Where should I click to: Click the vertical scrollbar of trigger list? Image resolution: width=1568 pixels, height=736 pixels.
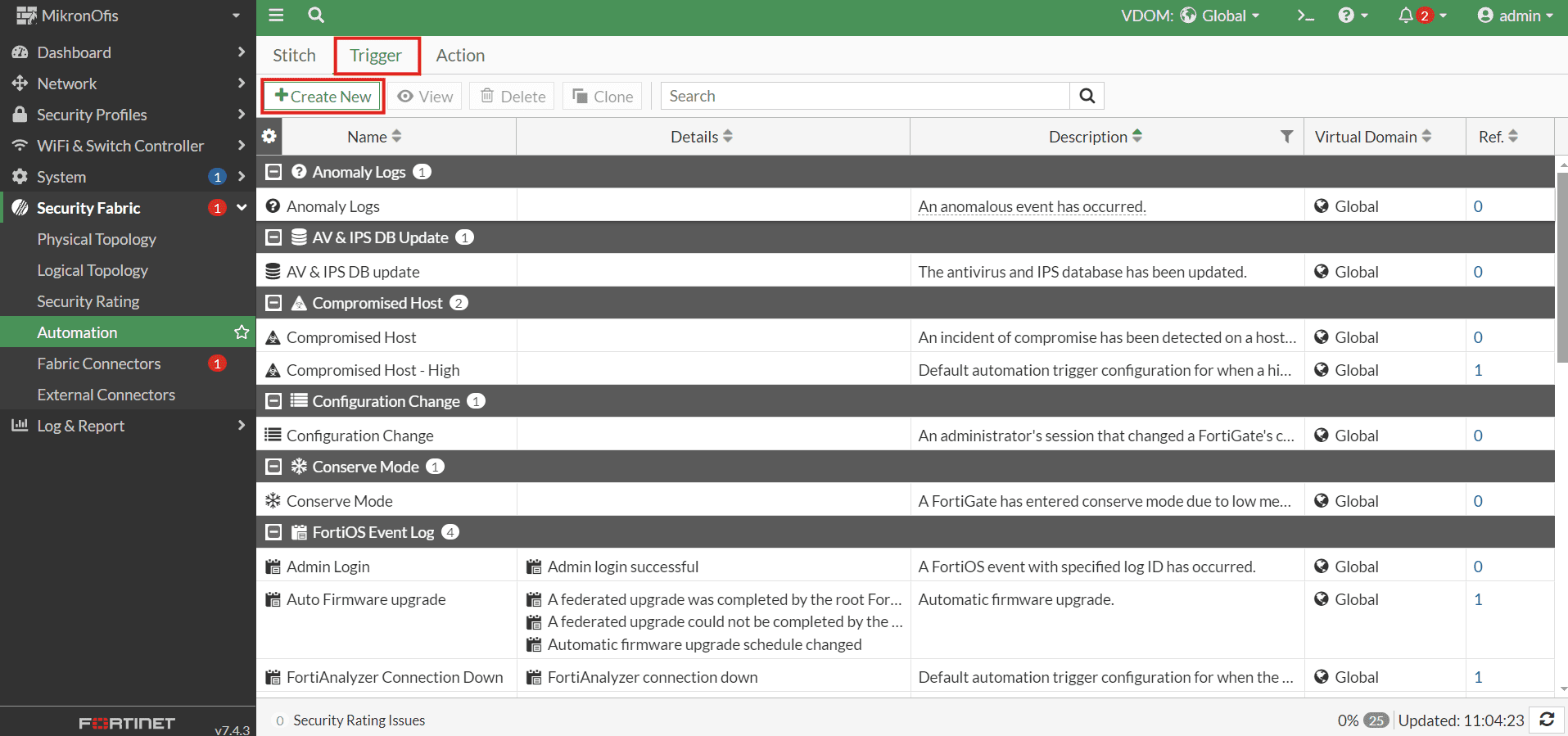(x=1562, y=266)
